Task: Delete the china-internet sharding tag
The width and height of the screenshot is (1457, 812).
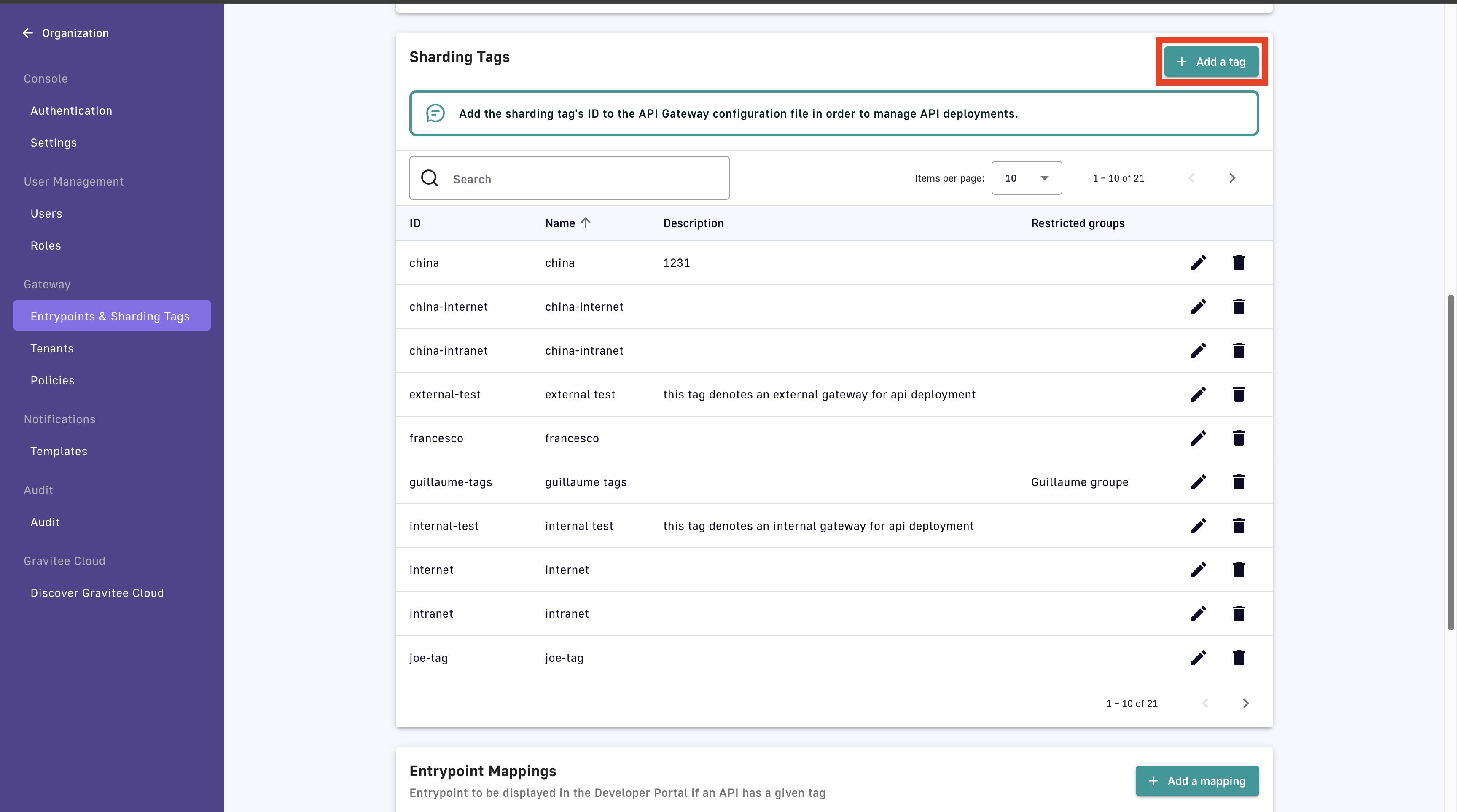Action: [1238, 307]
